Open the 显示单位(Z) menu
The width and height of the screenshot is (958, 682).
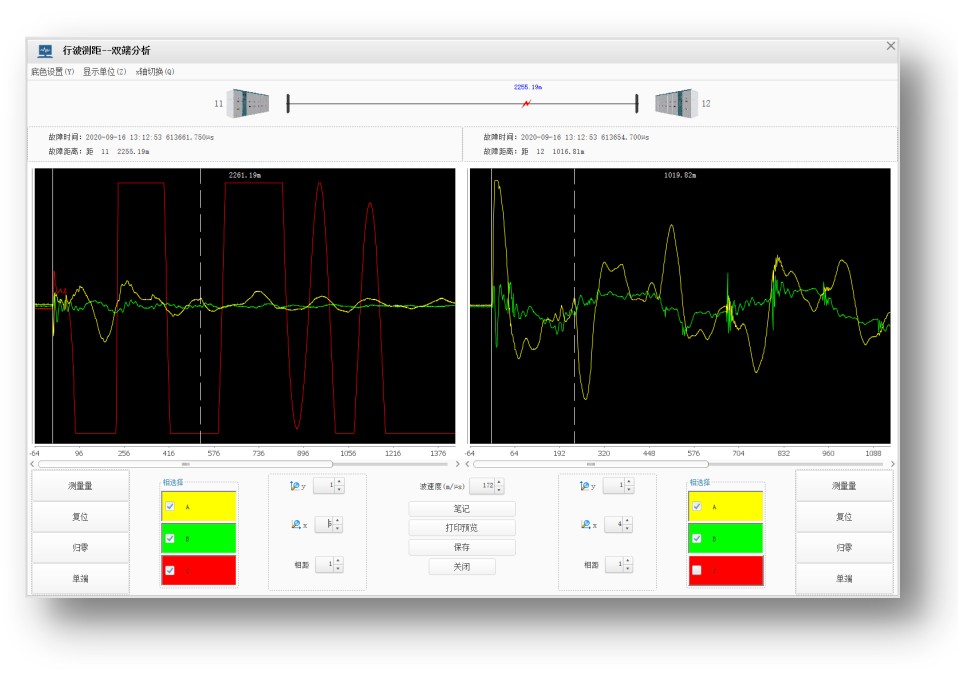tap(104, 72)
